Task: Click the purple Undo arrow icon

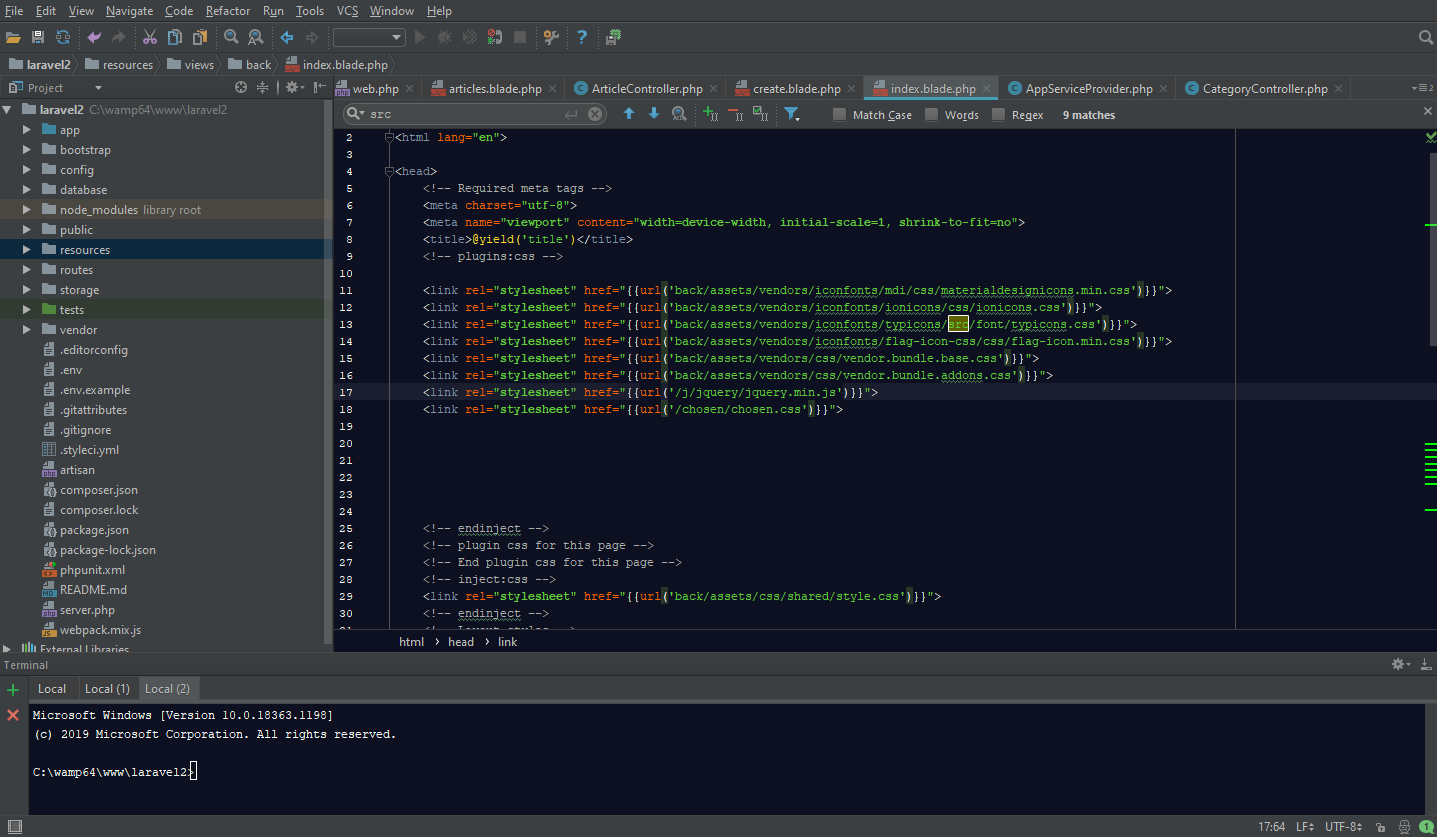Action: click(x=94, y=37)
